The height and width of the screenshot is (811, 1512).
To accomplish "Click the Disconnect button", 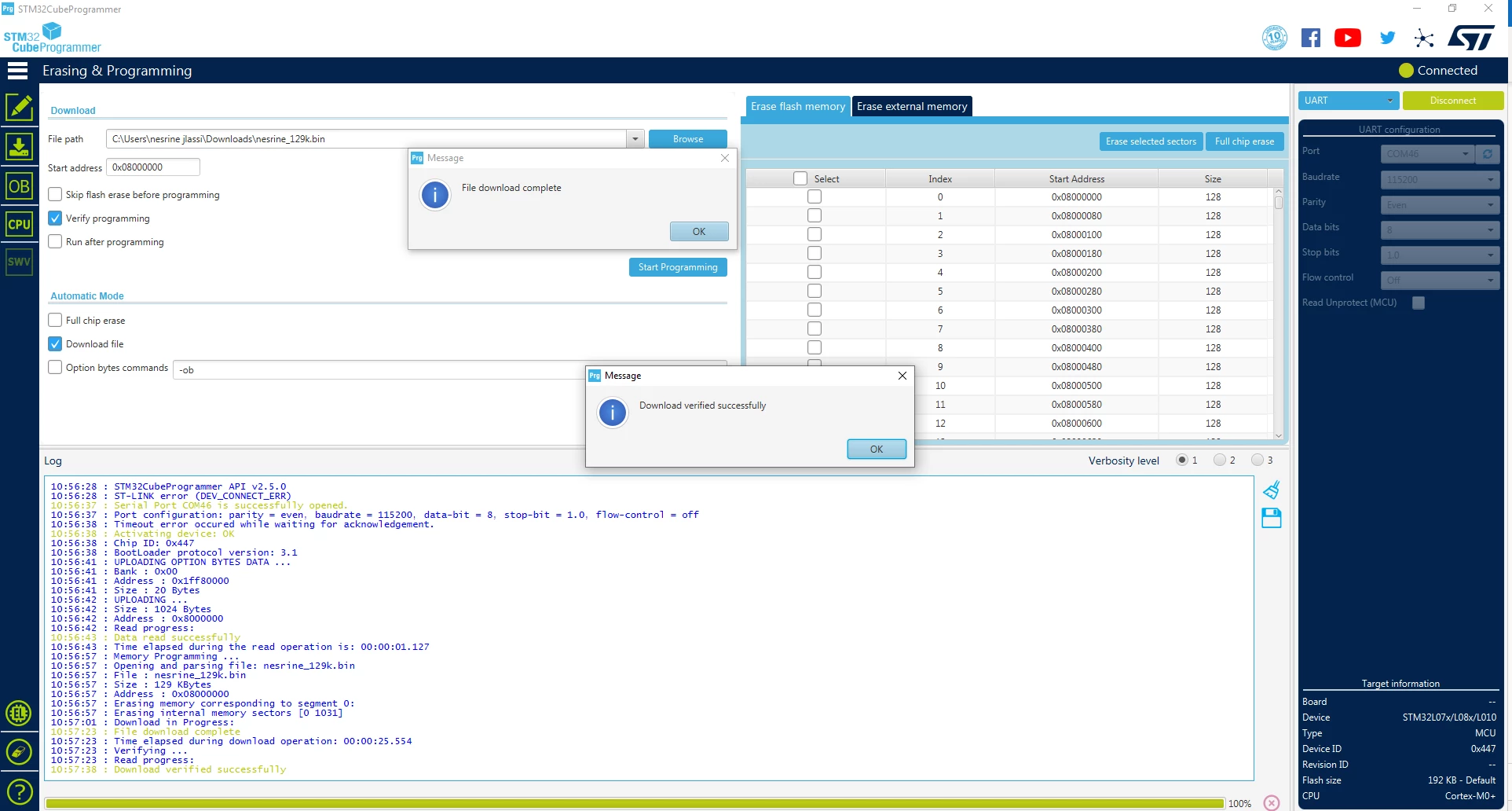I will 1453,101.
